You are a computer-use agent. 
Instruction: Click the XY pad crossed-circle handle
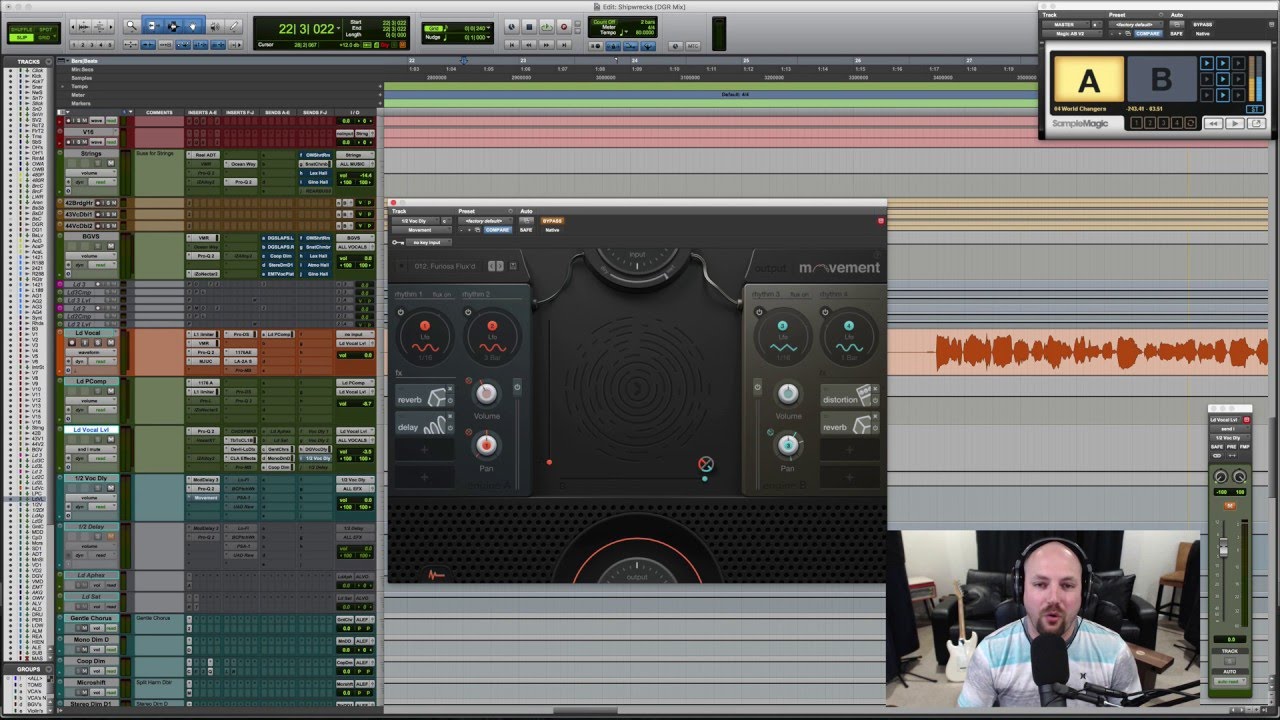pos(705,464)
